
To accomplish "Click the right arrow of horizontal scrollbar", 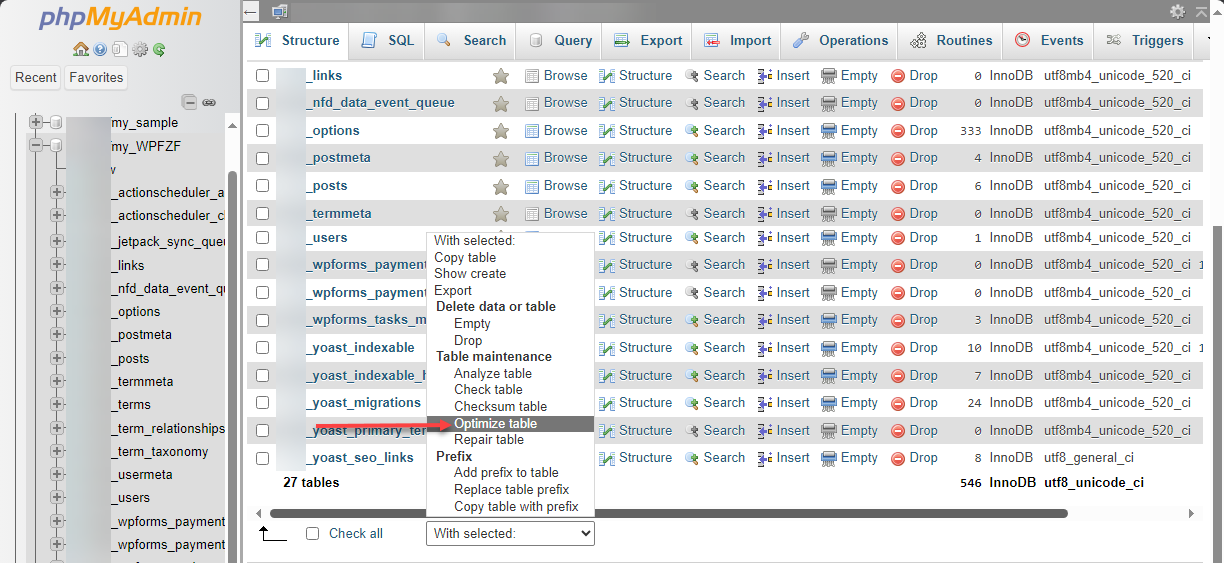I will 1192,513.
